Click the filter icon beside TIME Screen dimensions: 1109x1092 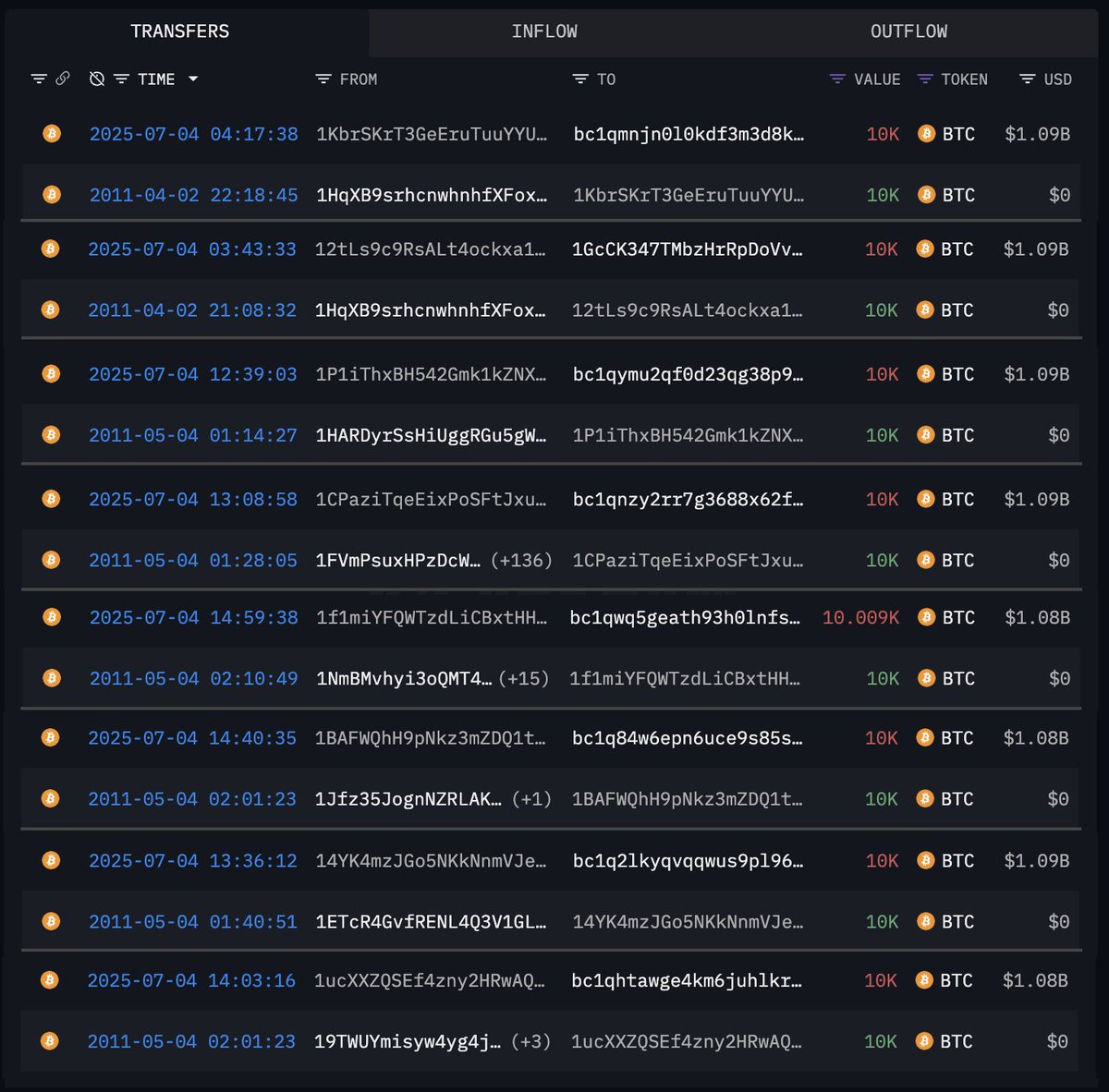123,79
